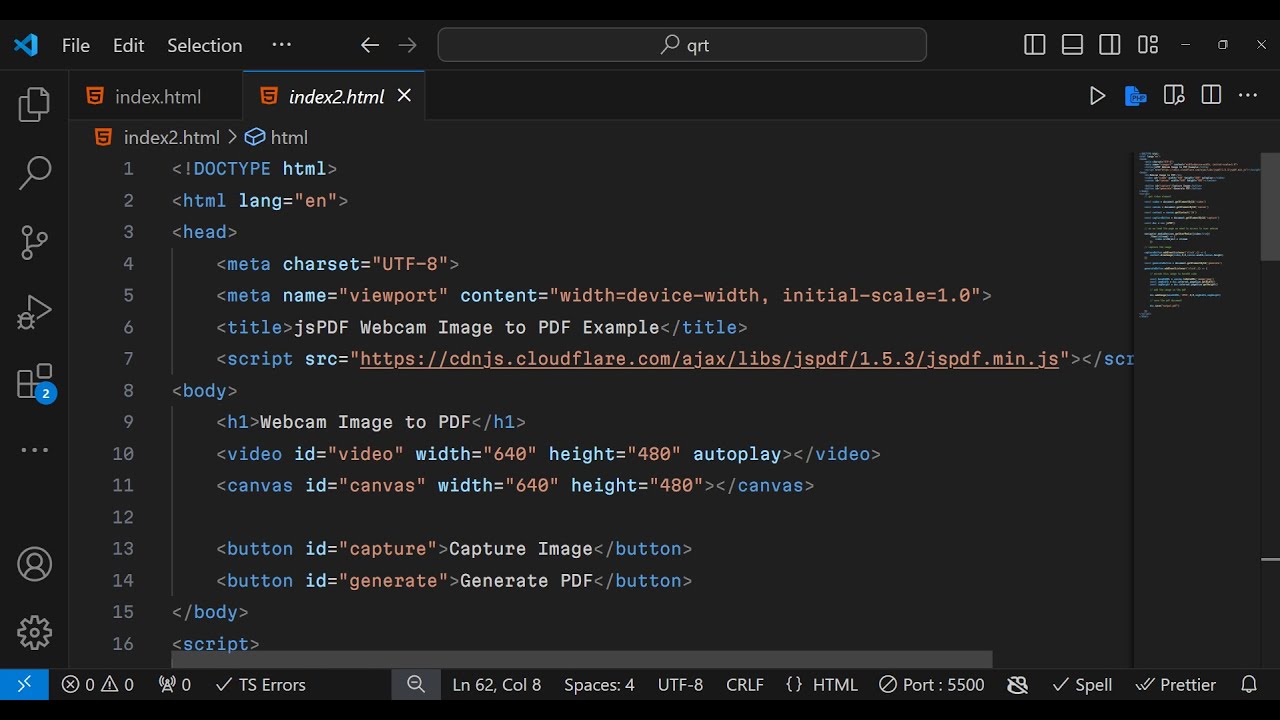Click the 'Generate PDF' text in code
The width and height of the screenshot is (1280, 720).
point(526,581)
